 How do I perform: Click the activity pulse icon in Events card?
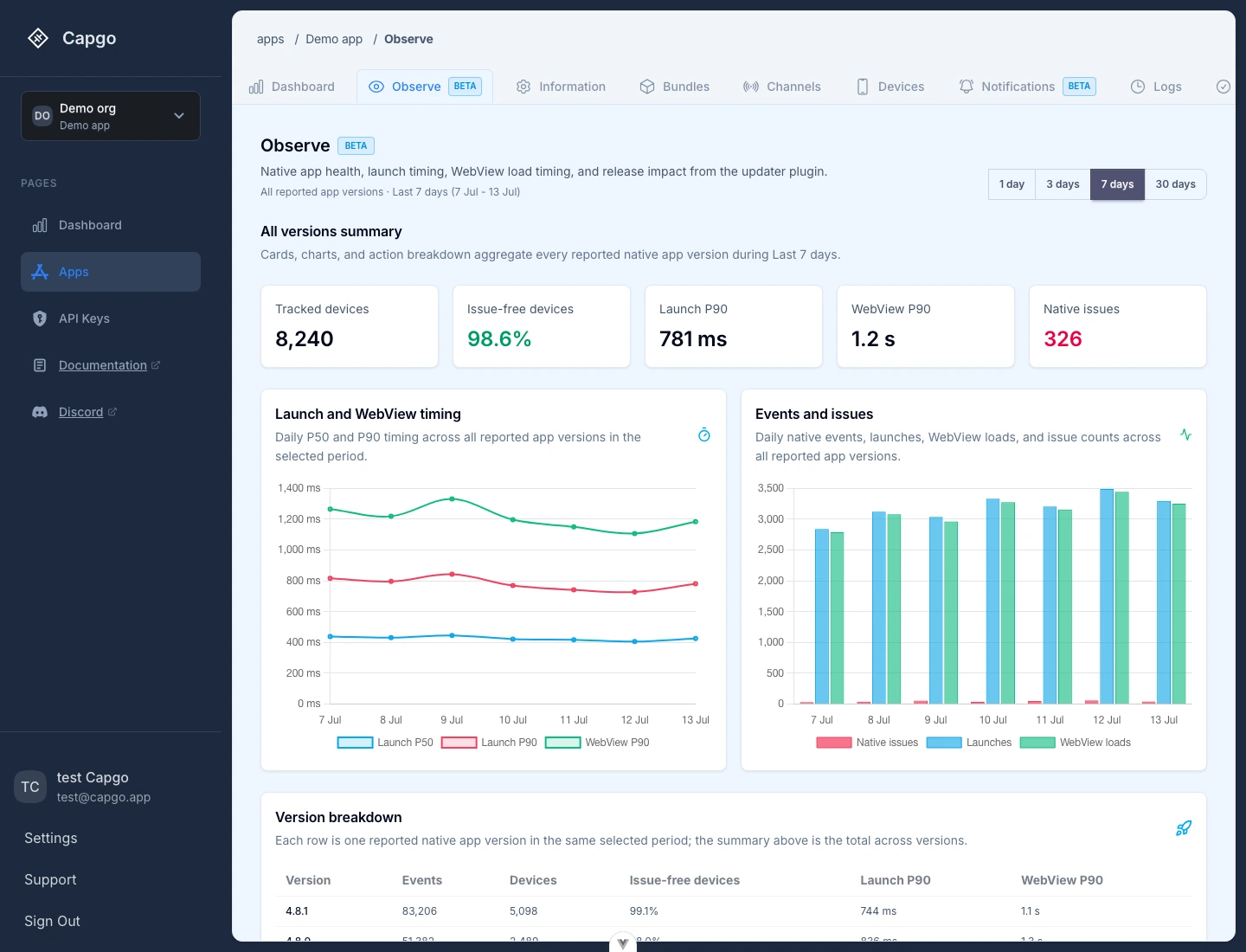click(1185, 434)
